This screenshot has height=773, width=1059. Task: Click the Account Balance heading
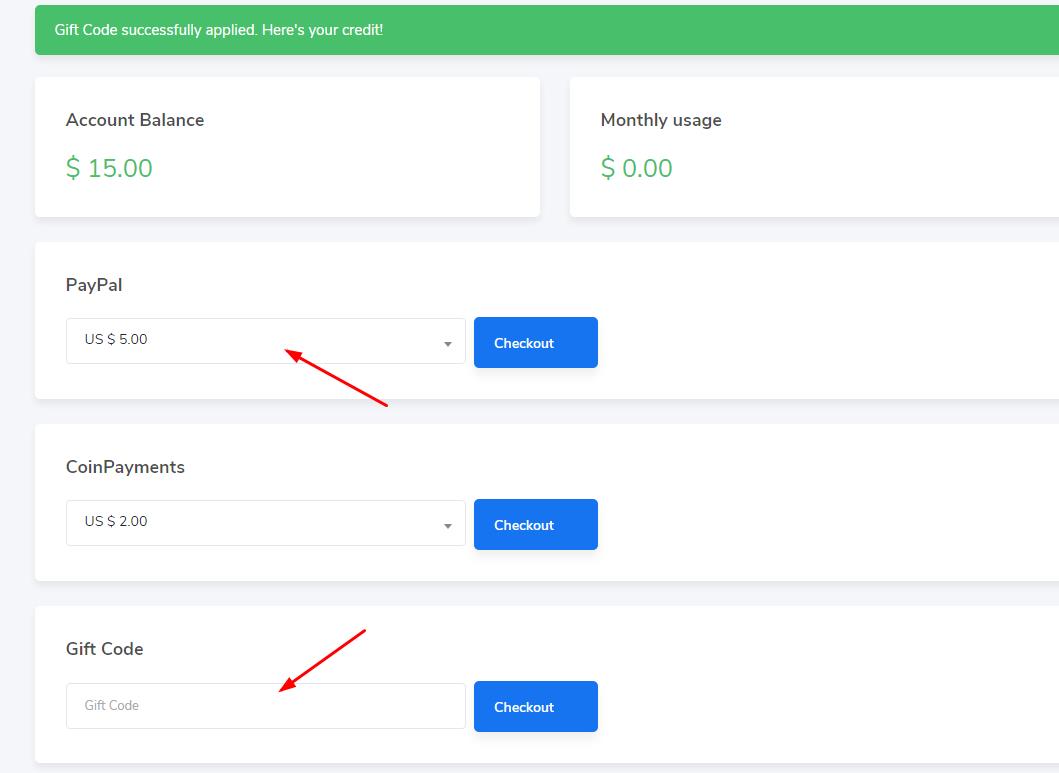tap(135, 119)
